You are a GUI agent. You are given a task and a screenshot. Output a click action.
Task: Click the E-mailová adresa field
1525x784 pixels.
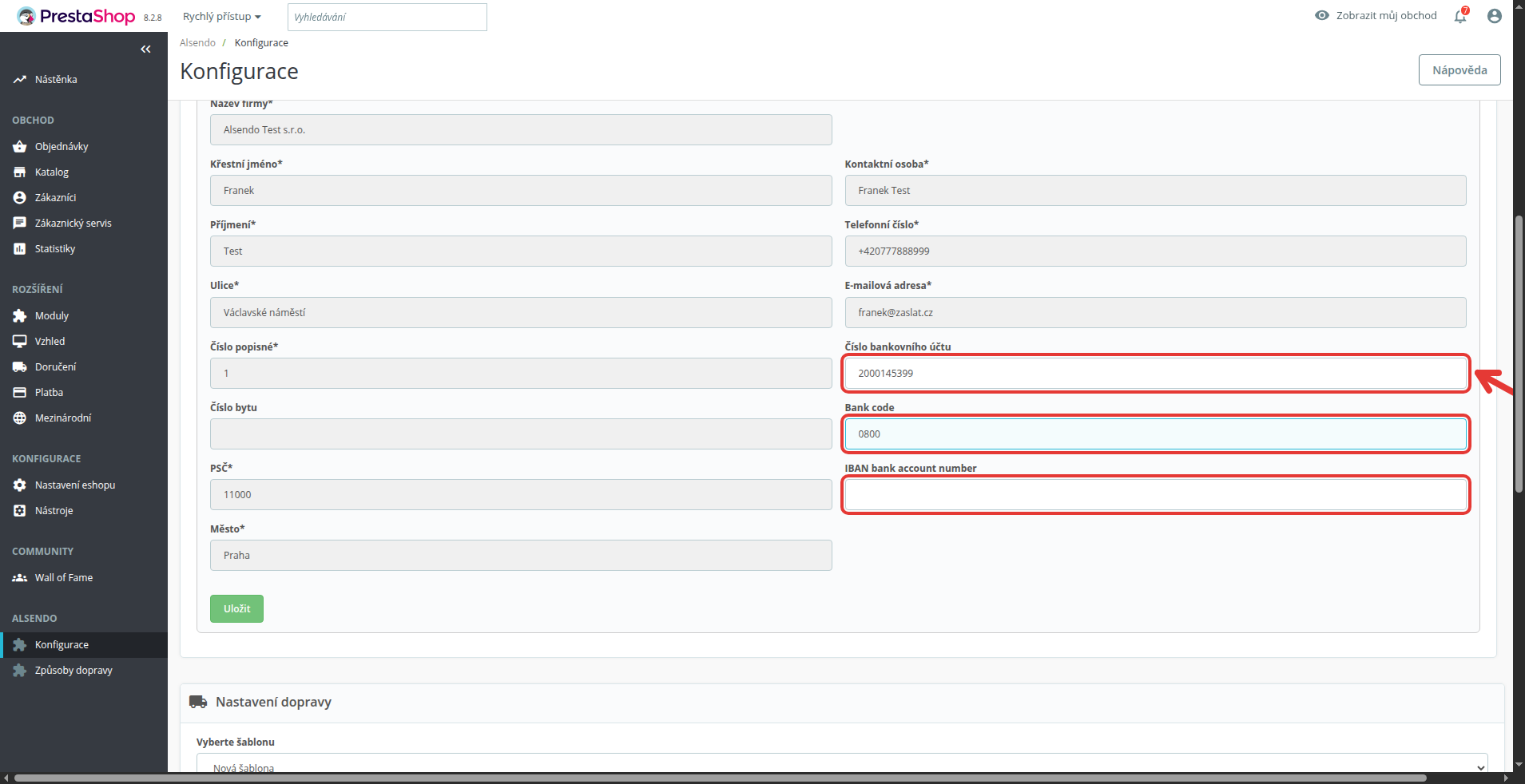[1155, 313]
